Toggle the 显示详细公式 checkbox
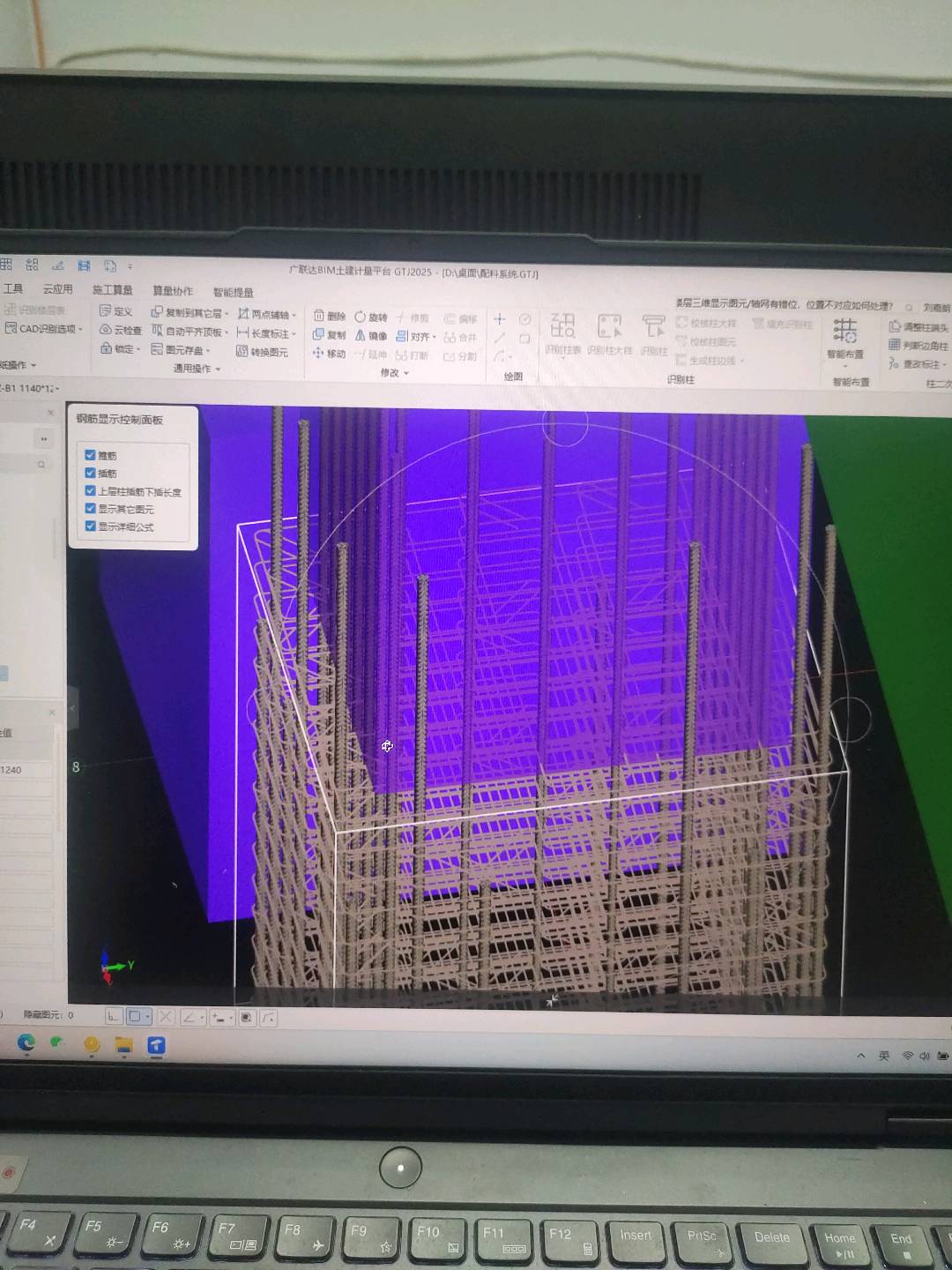The height and width of the screenshot is (1270, 952). coord(90,526)
